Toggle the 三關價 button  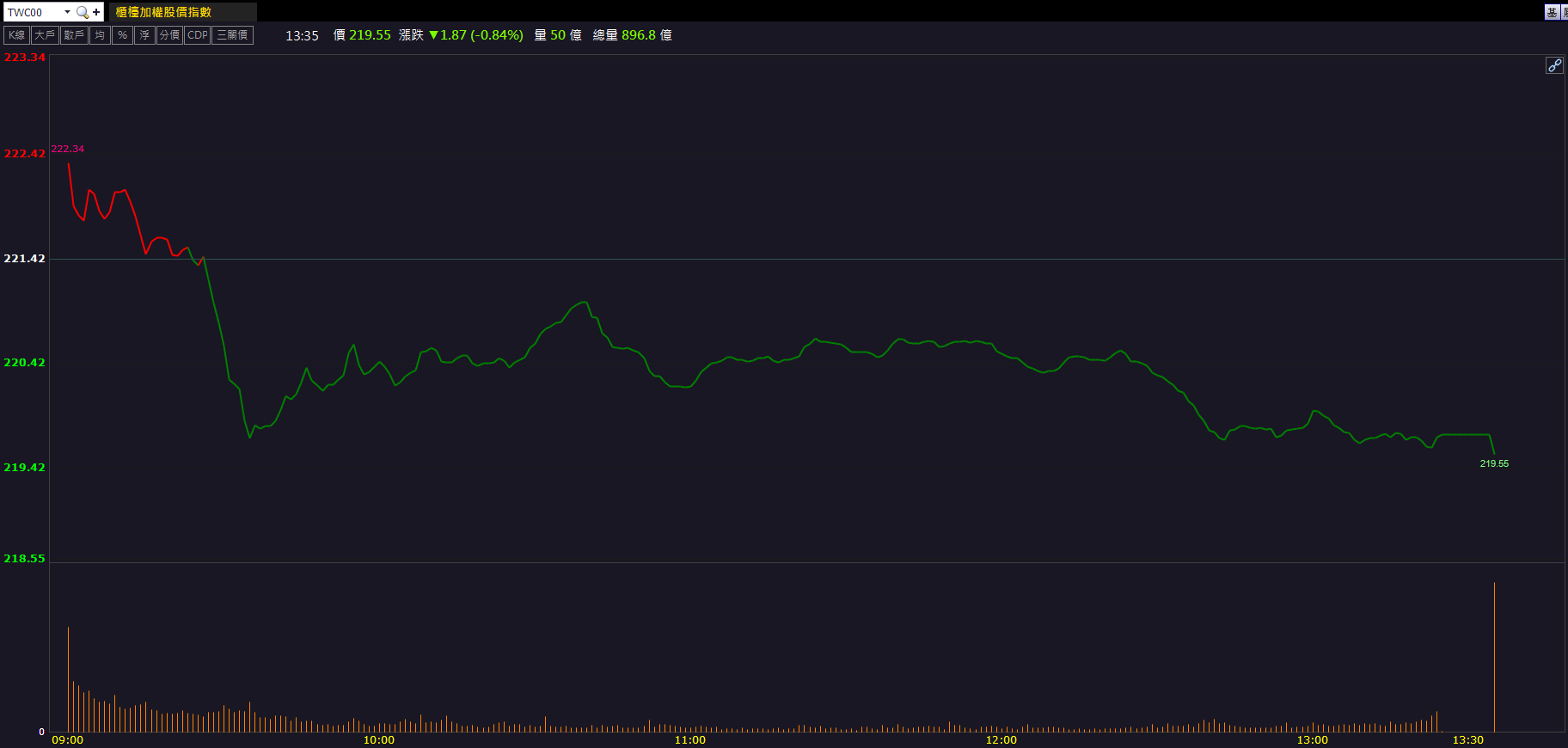coord(232,35)
